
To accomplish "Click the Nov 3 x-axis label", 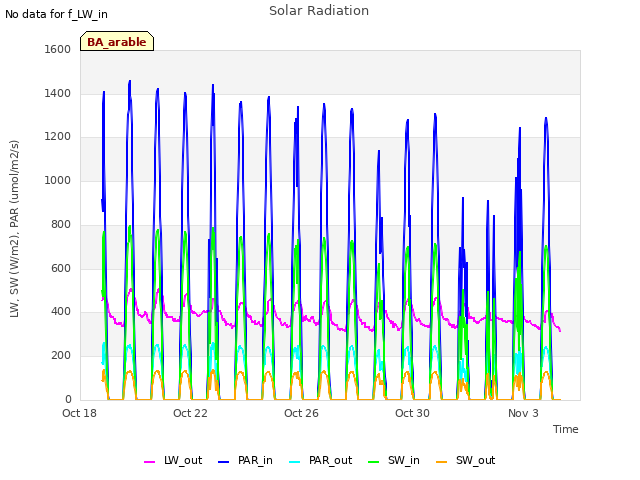I will coord(523,413).
